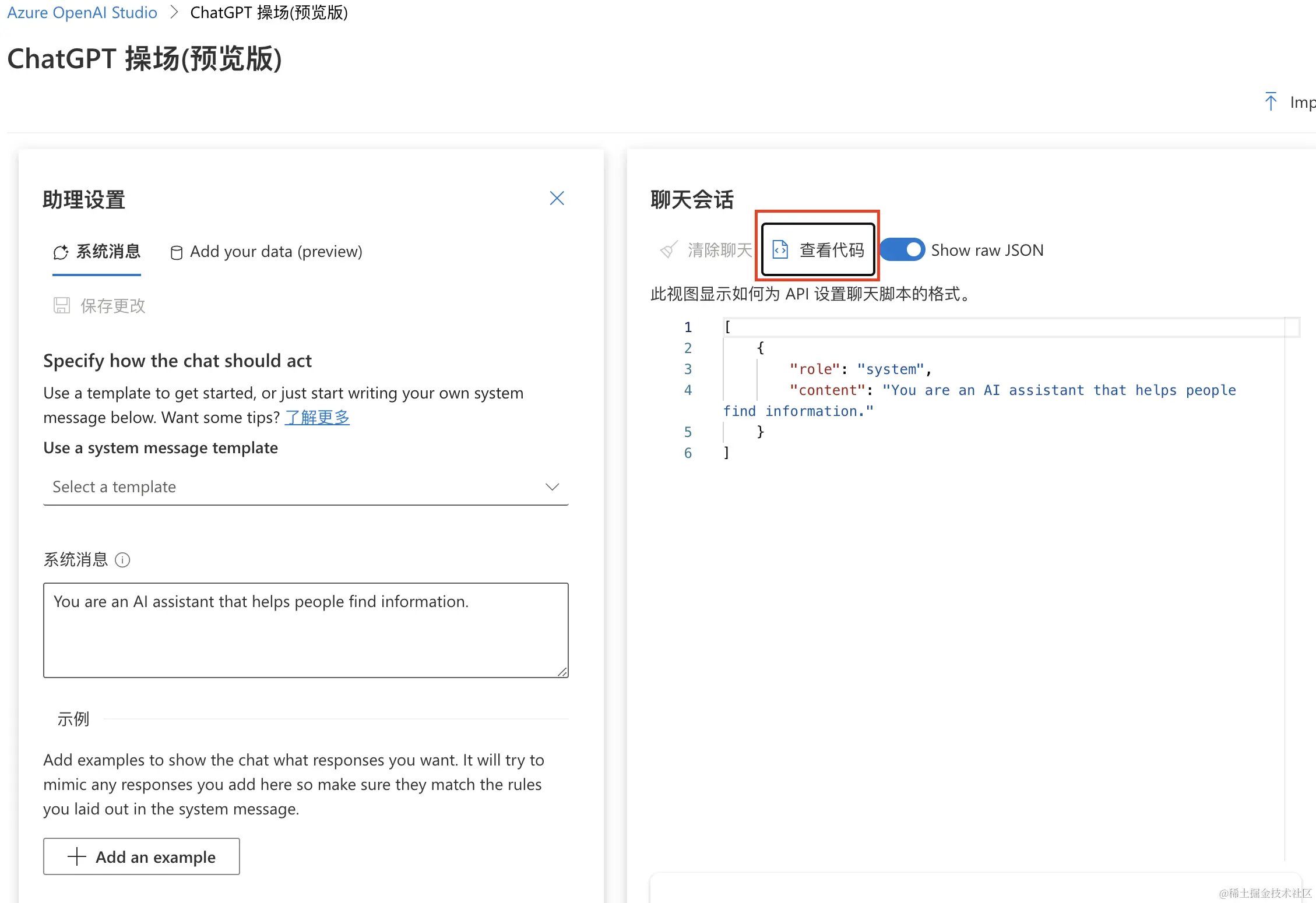The image size is (1316, 903).
Task: Click the Add your data database icon
Action: (176, 252)
